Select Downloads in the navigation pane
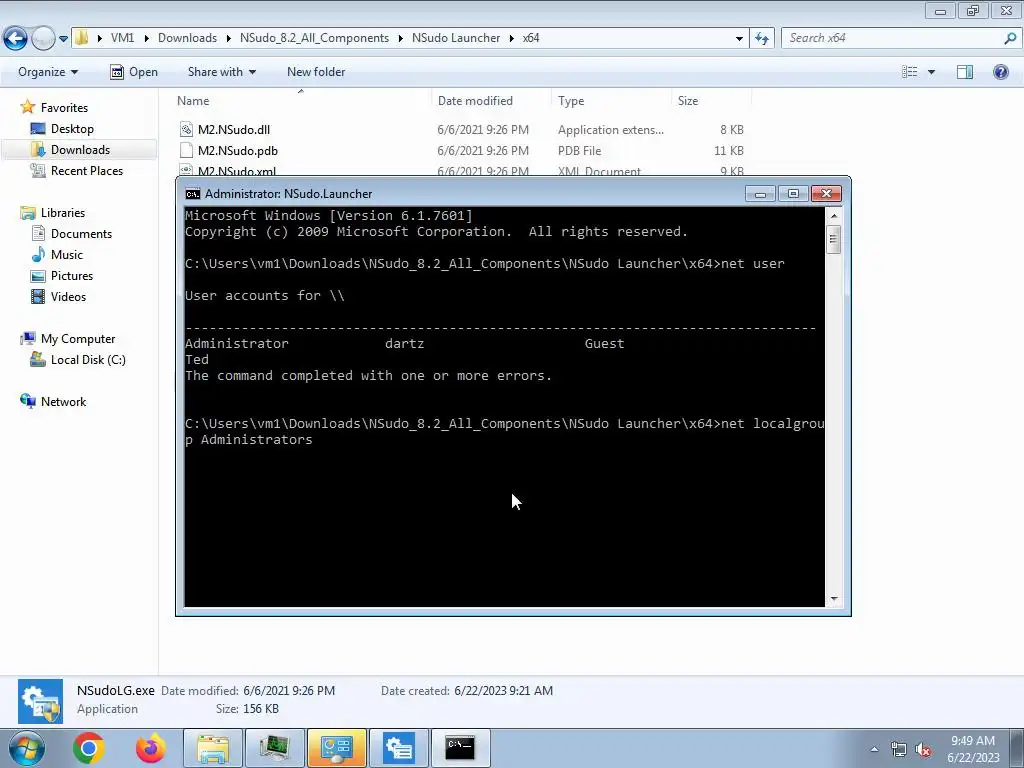The width and height of the screenshot is (1024, 768). tap(80, 150)
